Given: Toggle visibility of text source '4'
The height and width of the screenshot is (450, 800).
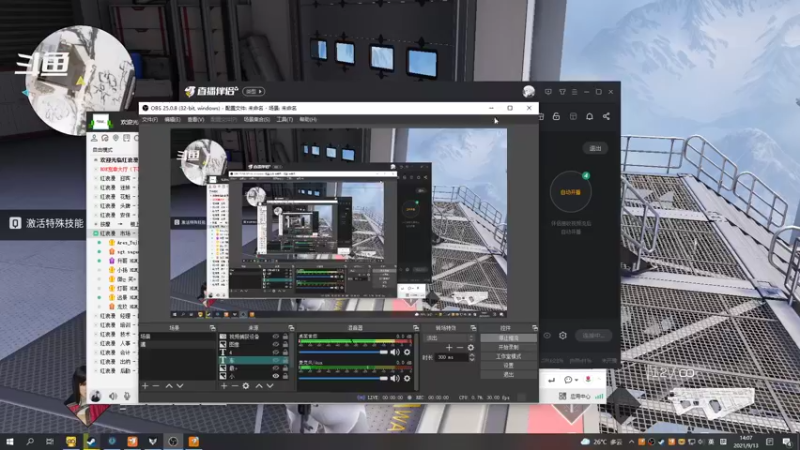Looking at the screenshot, I should [x=276, y=352].
